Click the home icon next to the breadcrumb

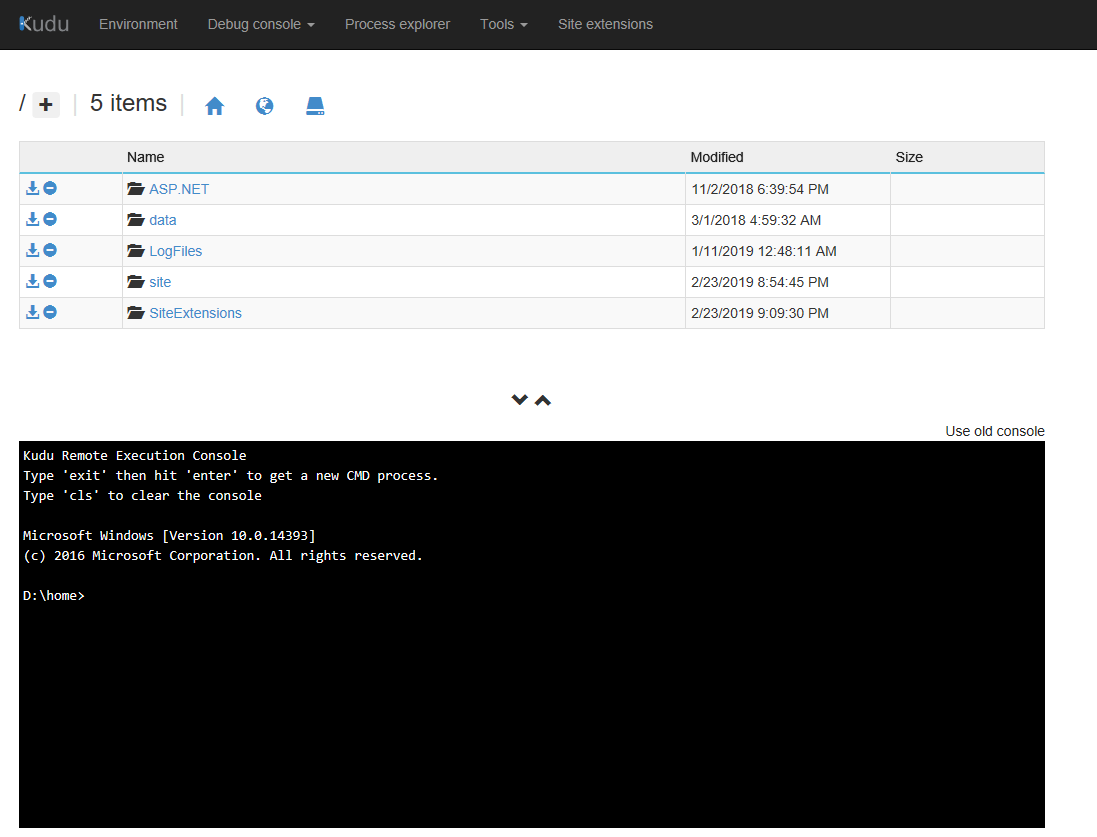click(x=214, y=105)
